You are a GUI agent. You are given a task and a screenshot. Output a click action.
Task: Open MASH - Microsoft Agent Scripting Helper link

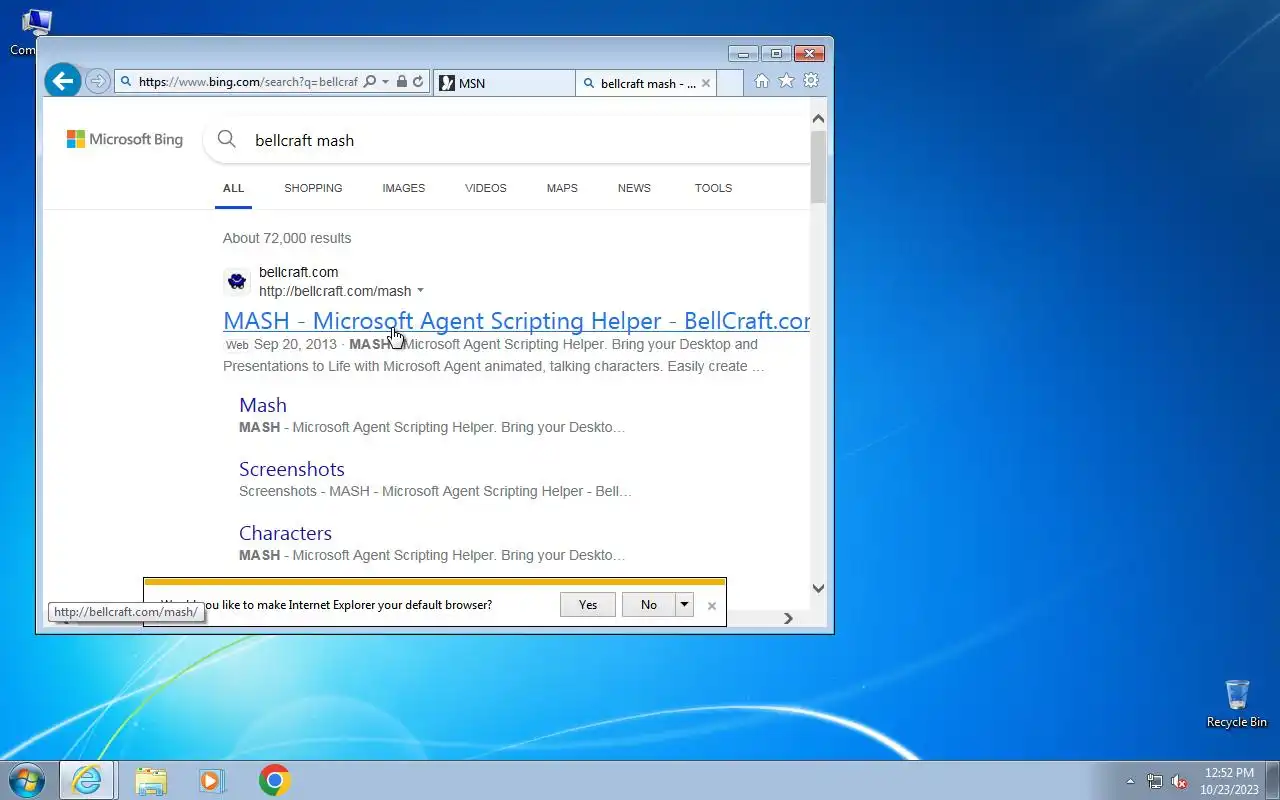pos(516,321)
